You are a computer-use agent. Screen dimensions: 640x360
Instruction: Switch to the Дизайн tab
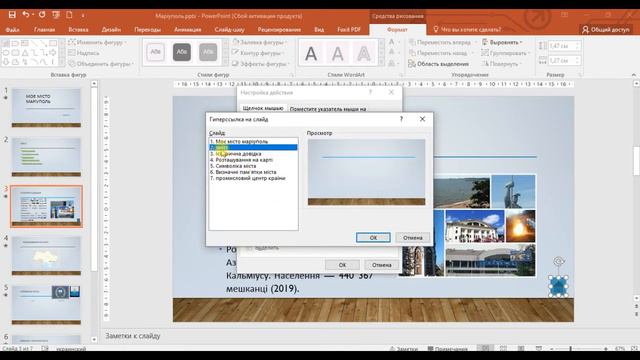click(x=111, y=29)
